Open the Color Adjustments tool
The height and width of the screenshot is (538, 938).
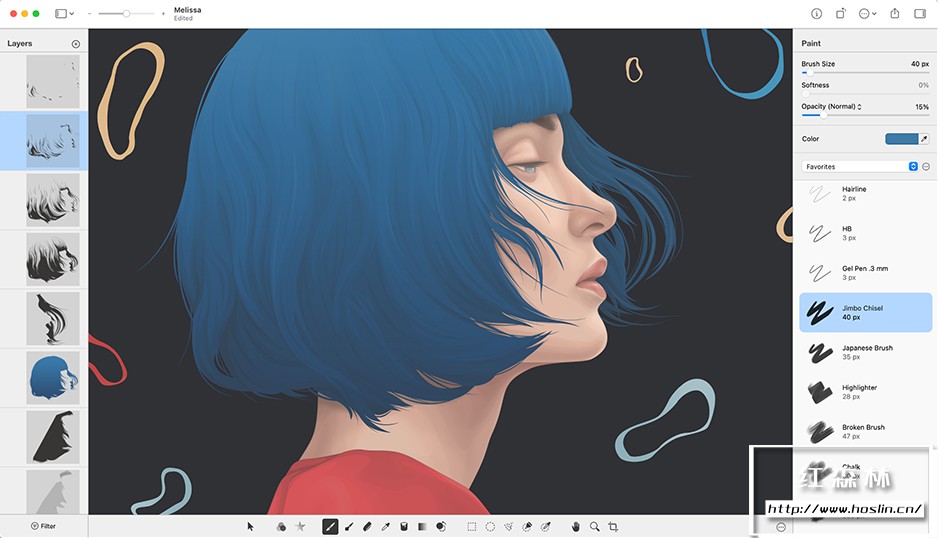tap(281, 527)
